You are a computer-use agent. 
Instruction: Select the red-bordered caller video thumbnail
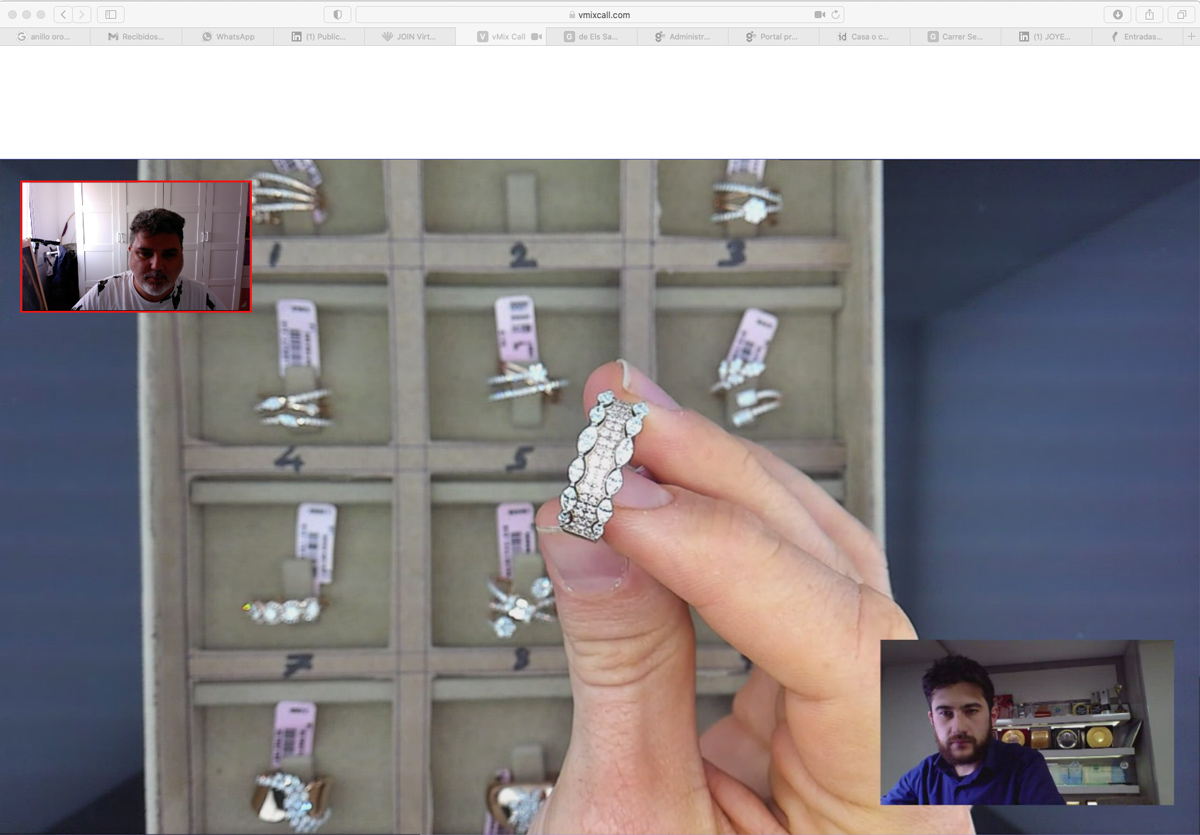point(136,246)
